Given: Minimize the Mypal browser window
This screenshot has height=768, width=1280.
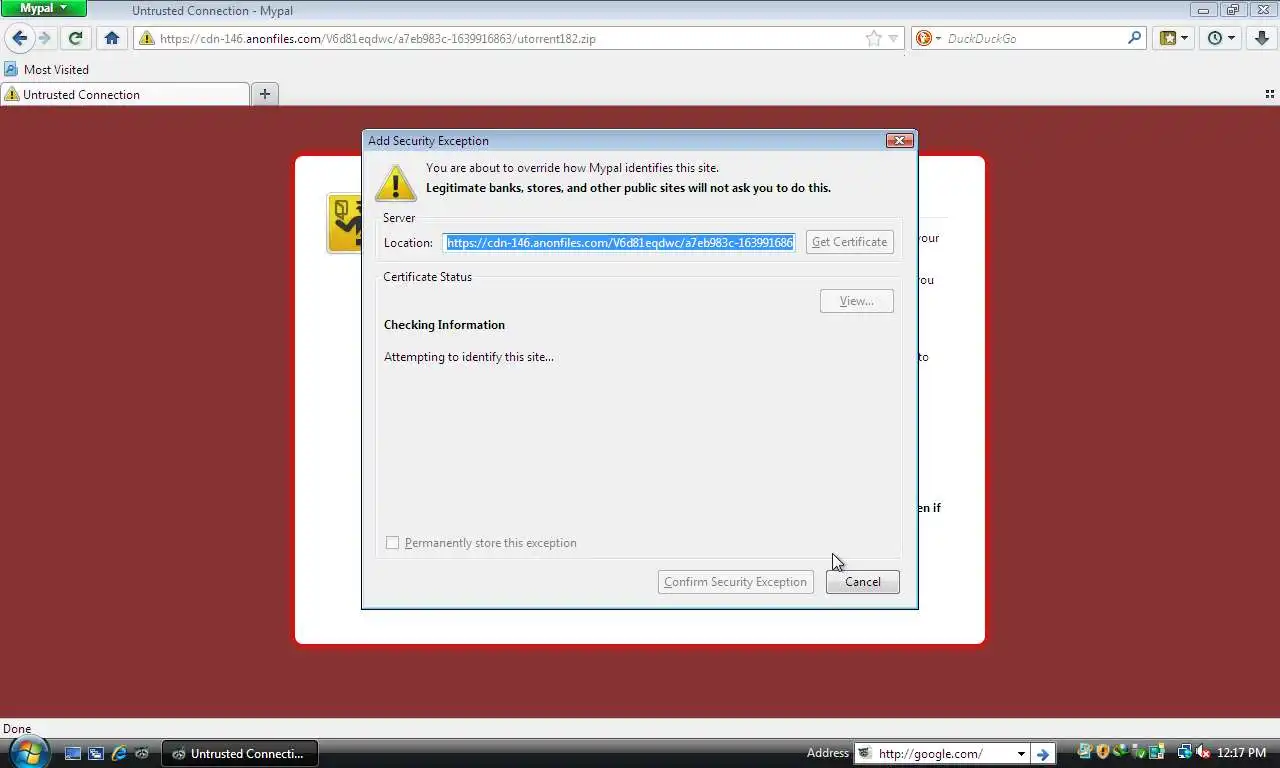Looking at the screenshot, I should click(x=1204, y=9).
